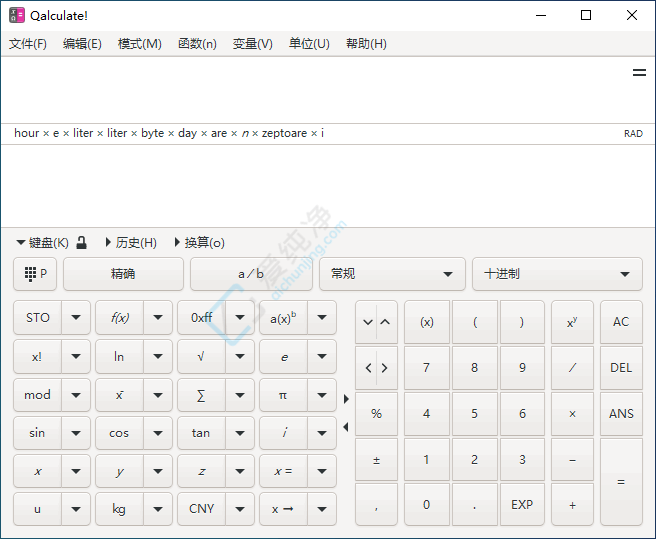Open dropdown arrow next to mod
Image resolution: width=656 pixels, height=539 pixels.
76,395
